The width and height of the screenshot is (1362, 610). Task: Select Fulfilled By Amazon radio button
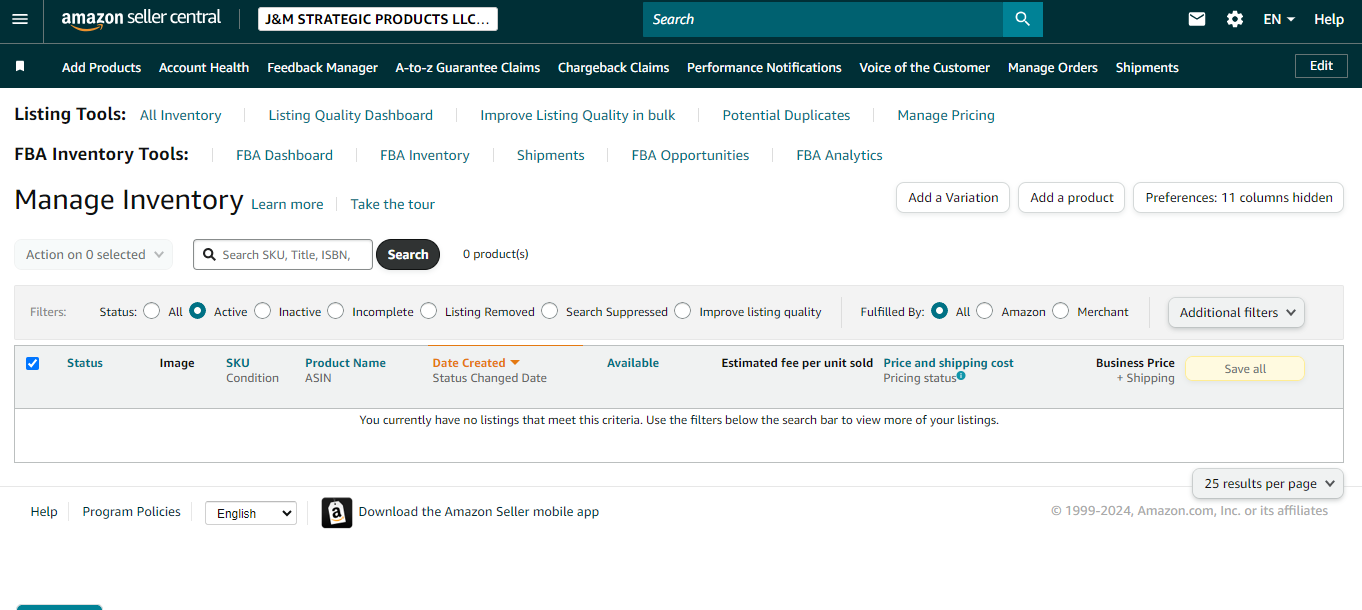pyautogui.click(x=985, y=311)
